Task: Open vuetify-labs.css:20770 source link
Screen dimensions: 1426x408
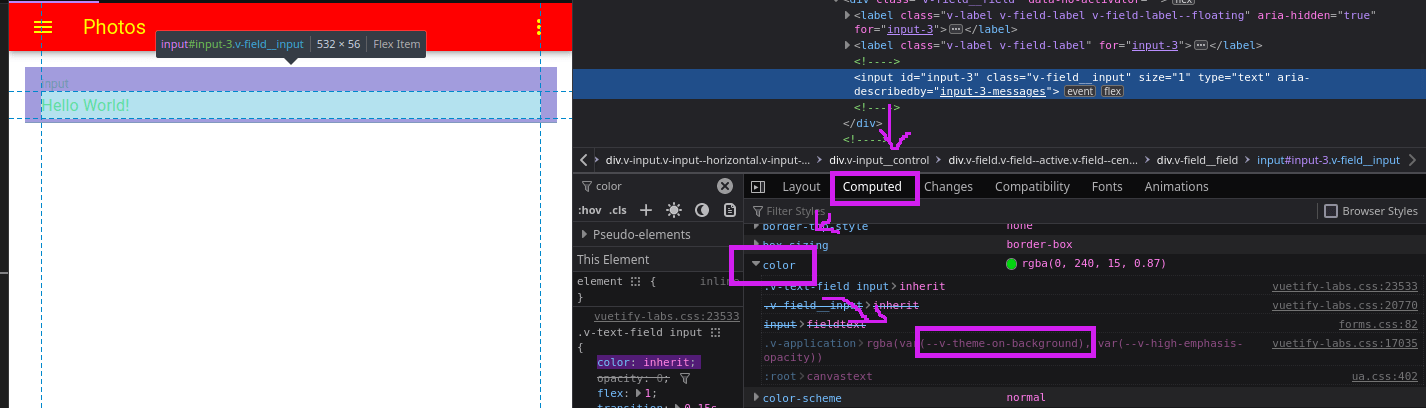Action: tap(1345, 305)
